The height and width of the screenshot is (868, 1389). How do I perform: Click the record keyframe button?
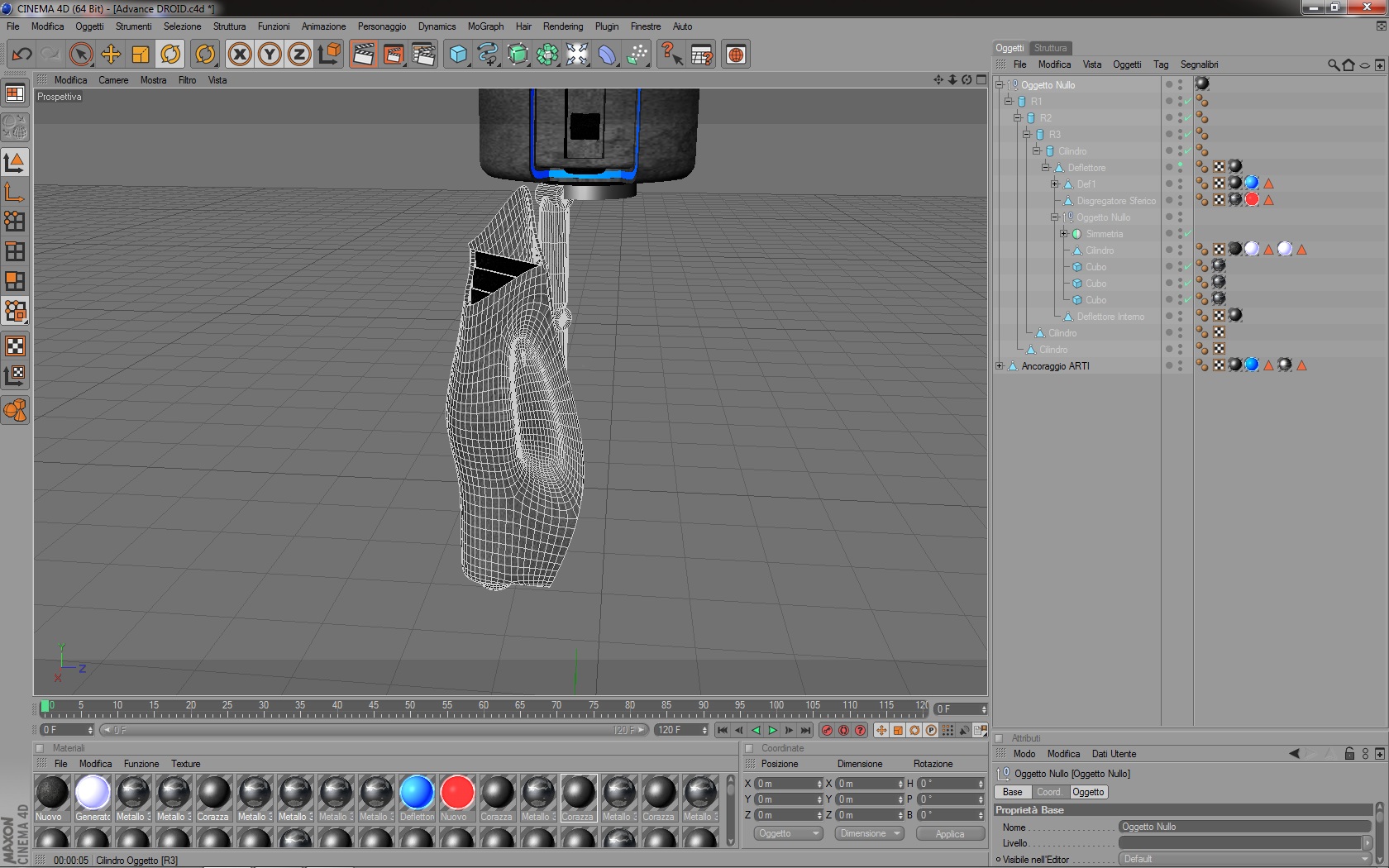coord(827,730)
